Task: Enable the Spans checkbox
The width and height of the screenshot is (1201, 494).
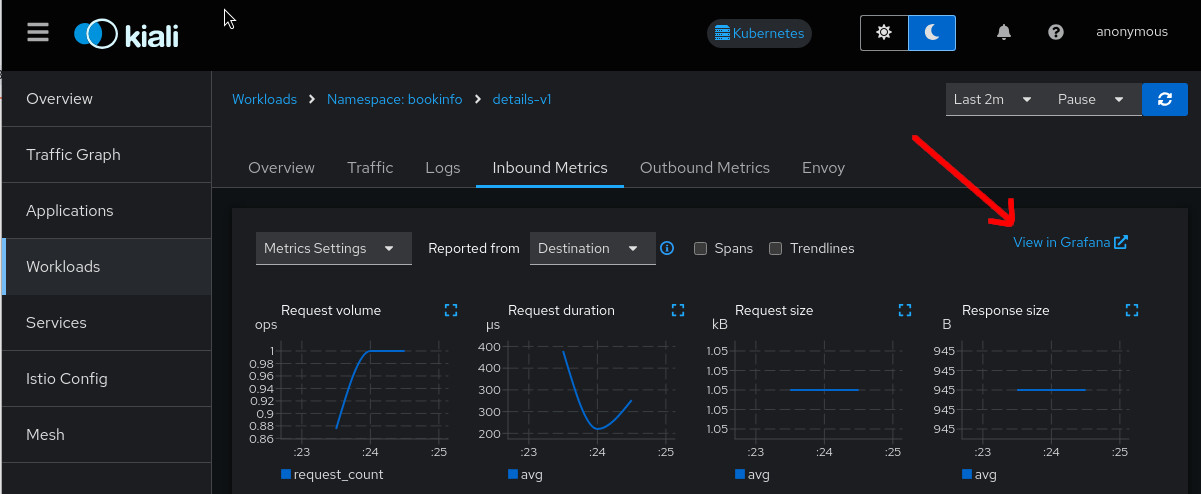Action: (701, 248)
